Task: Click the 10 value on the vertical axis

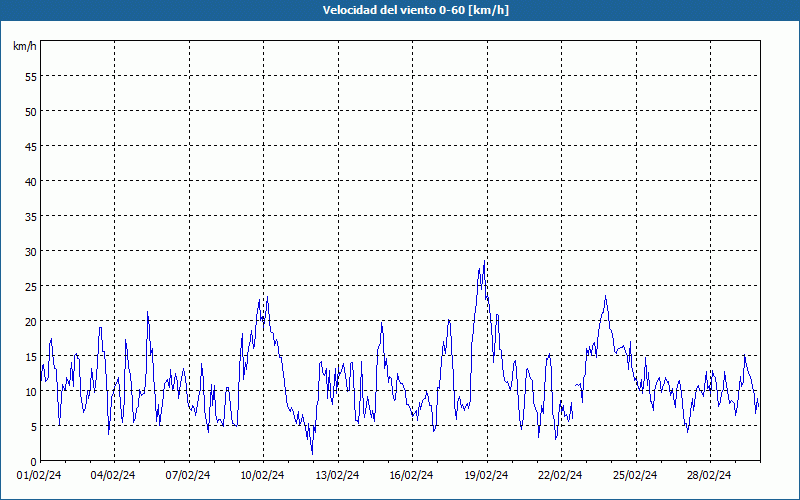Action: coord(31,392)
